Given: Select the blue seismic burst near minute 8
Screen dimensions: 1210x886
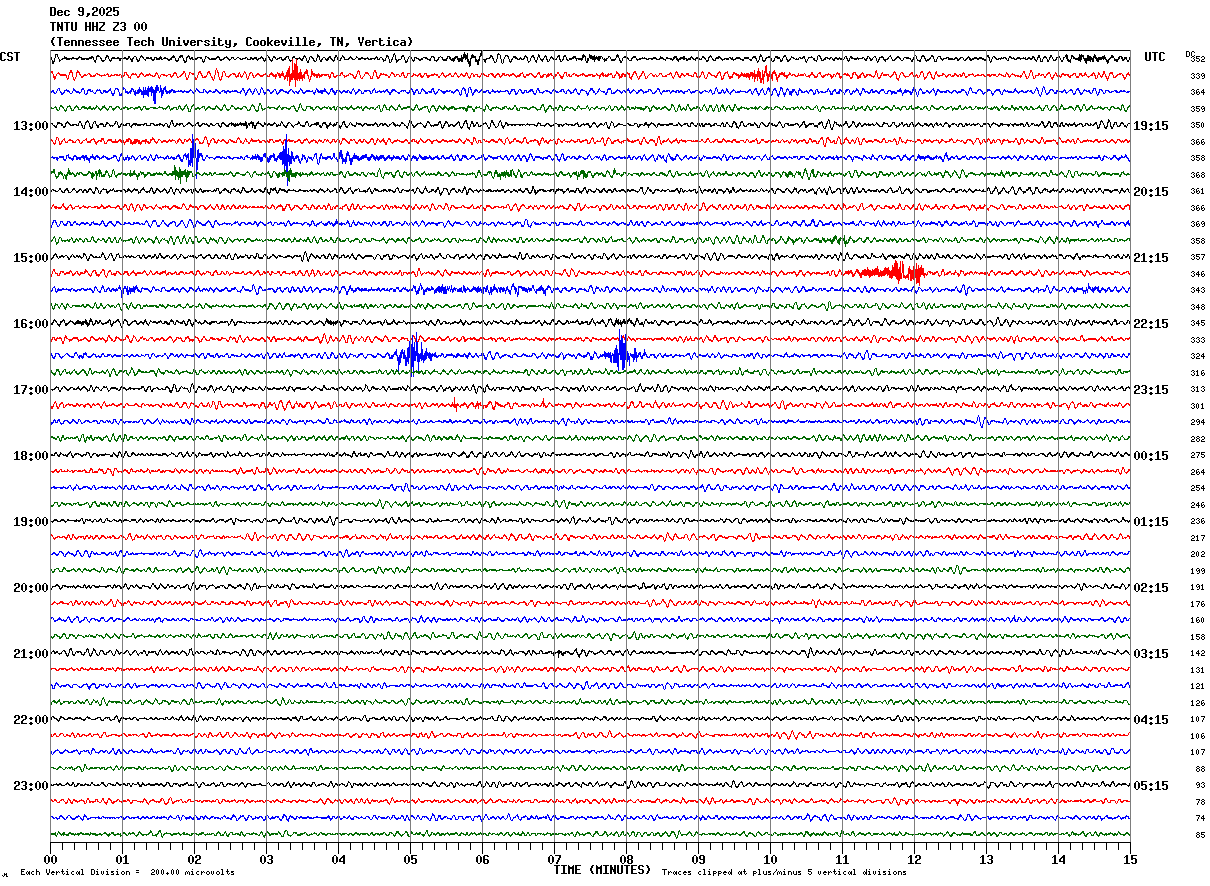Looking at the screenshot, I should pos(622,354).
